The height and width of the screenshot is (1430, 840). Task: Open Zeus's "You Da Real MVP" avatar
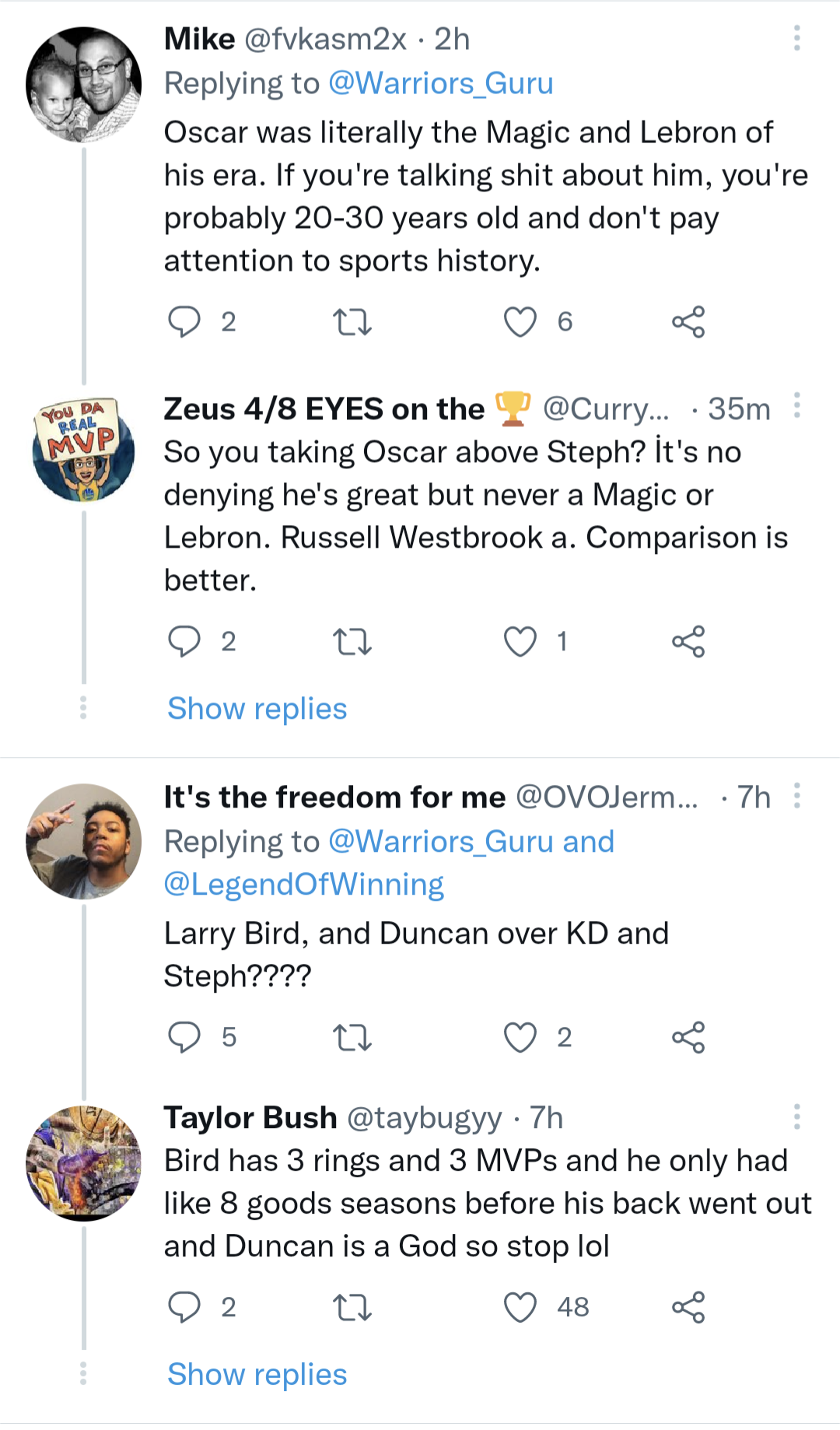coord(84,450)
